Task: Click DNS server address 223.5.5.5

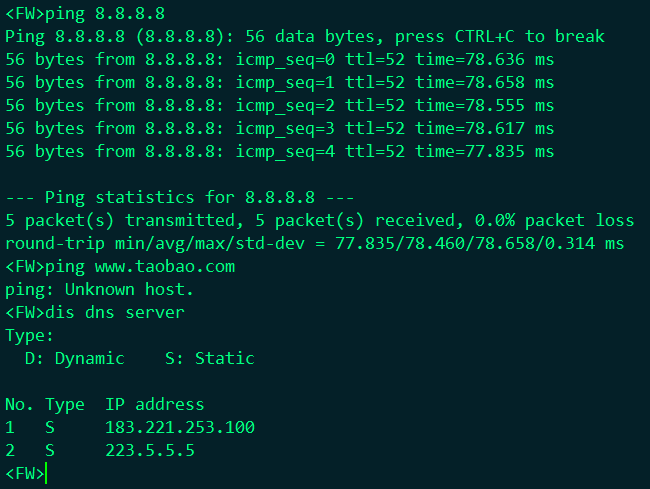Action: point(149,450)
